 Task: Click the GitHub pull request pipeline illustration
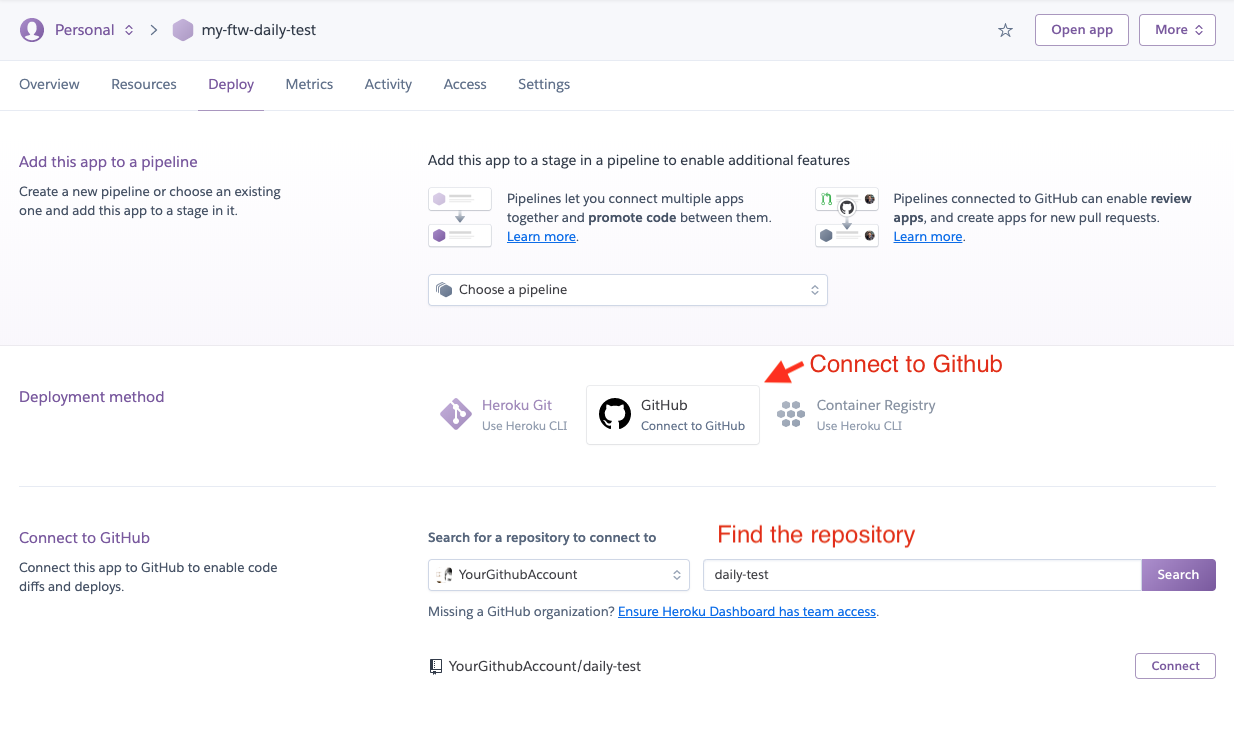tap(846, 216)
